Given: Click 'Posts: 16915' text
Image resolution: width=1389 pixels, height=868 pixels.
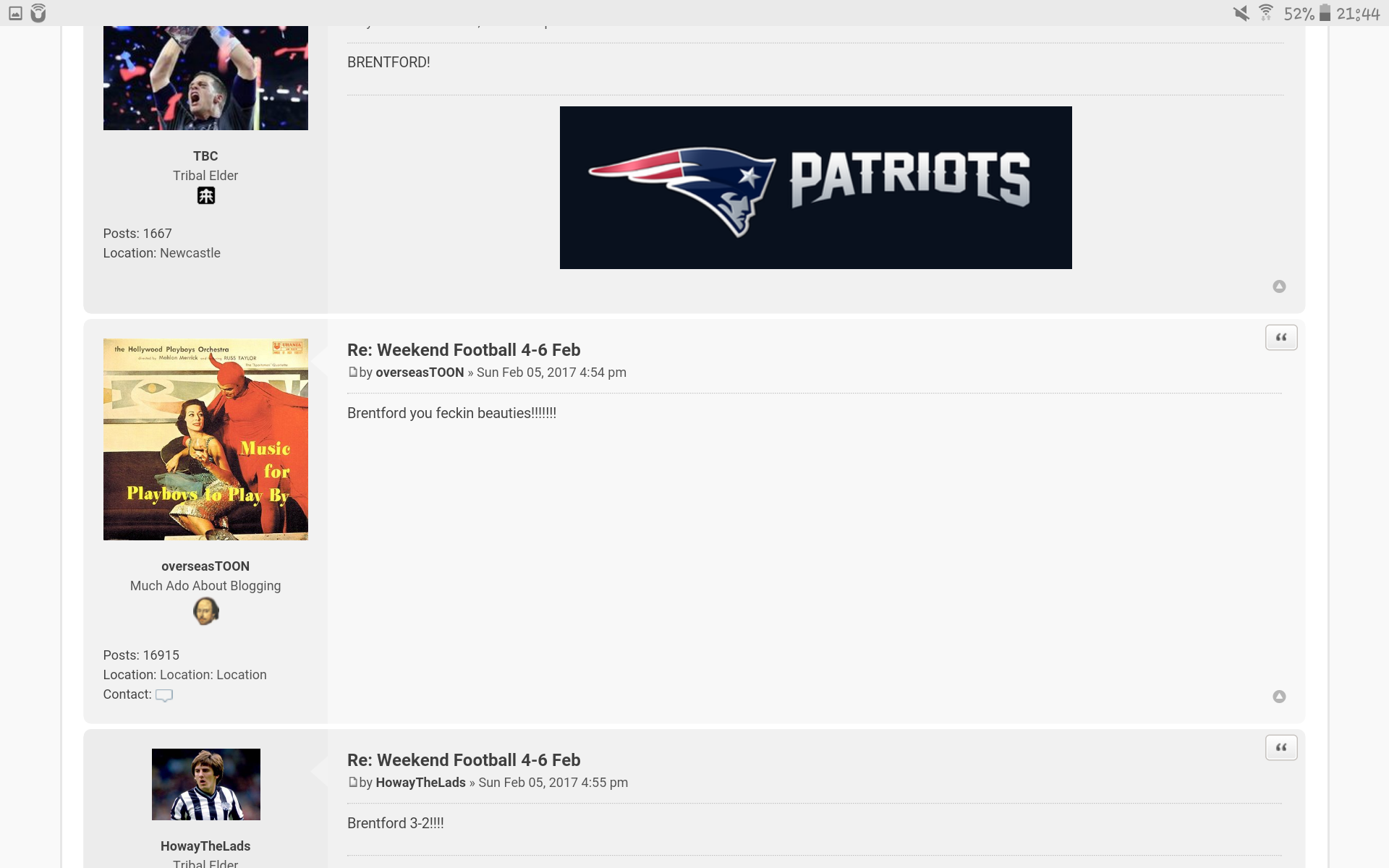Looking at the screenshot, I should (x=141, y=655).
